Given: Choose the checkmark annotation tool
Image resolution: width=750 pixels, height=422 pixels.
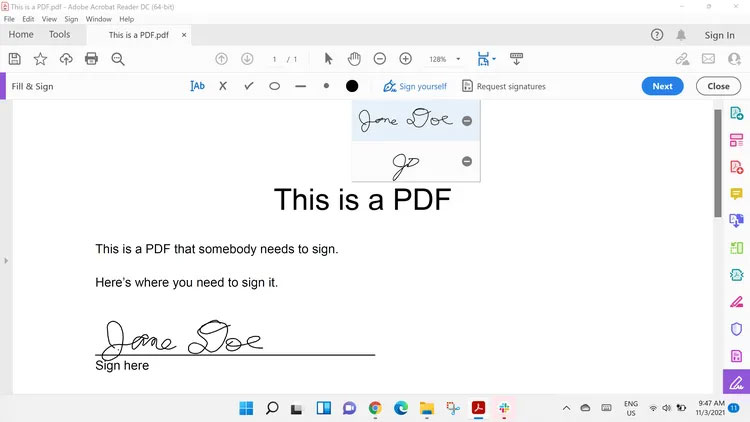Looking at the screenshot, I should click(x=249, y=86).
